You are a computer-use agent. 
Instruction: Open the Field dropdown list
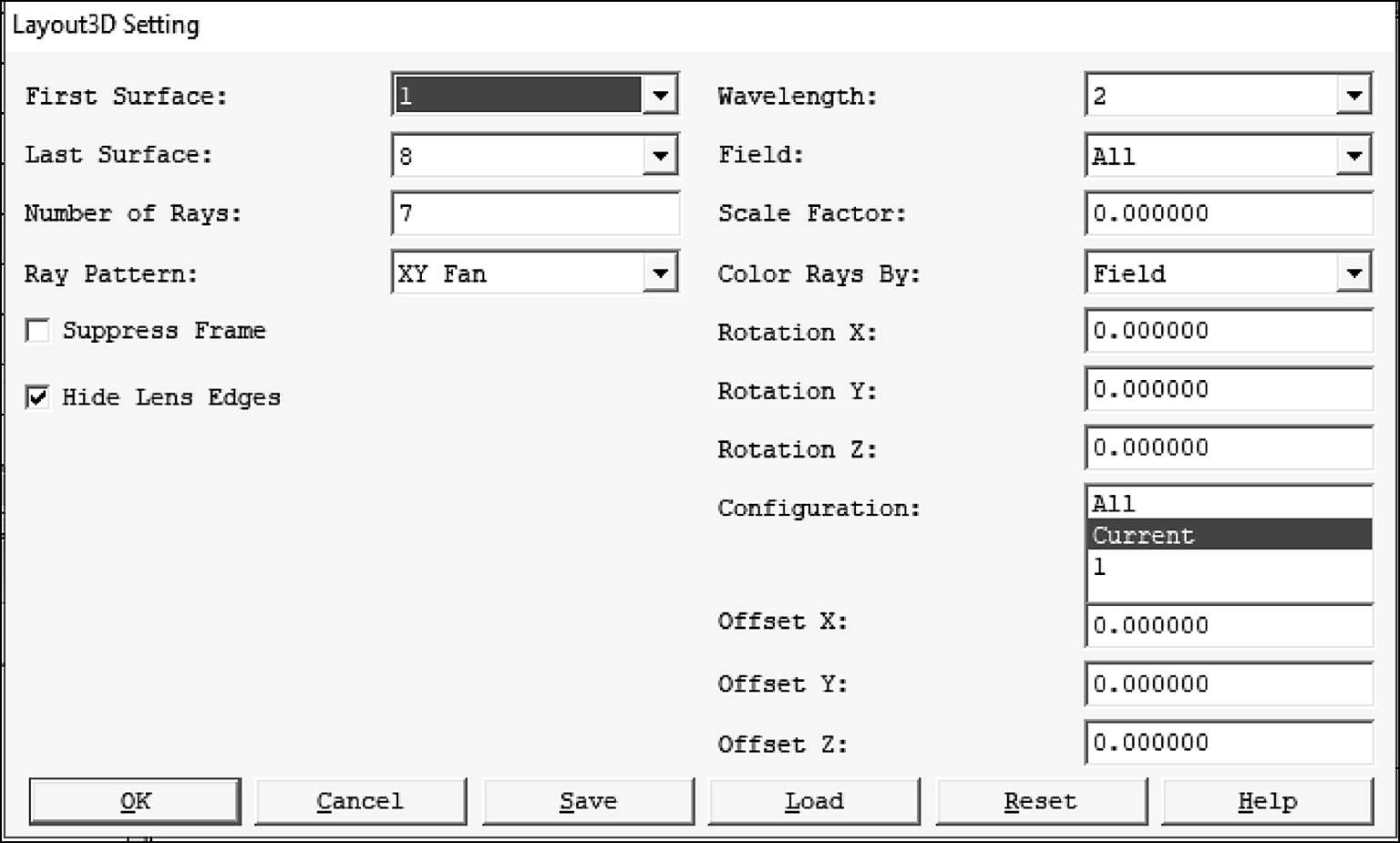pyautogui.click(x=1354, y=156)
